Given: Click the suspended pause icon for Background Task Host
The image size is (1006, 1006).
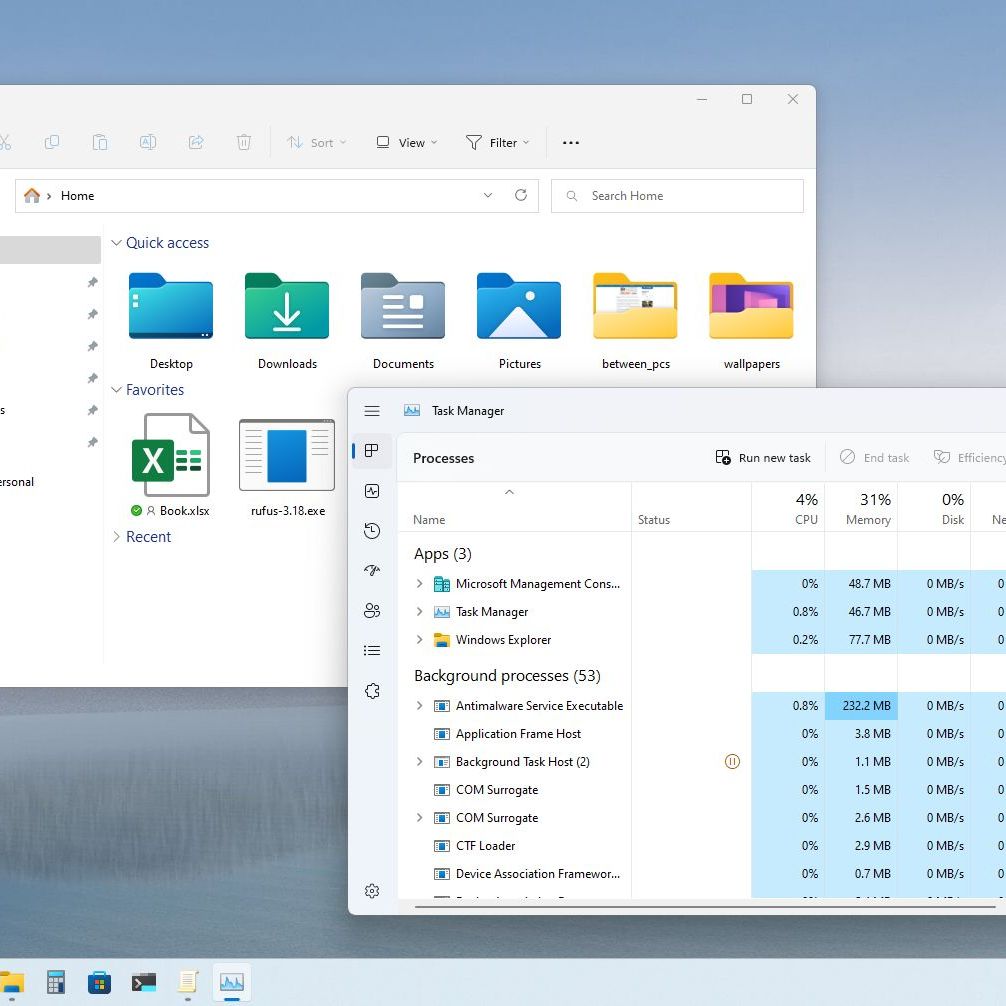Looking at the screenshot, I should pos(732,762).
